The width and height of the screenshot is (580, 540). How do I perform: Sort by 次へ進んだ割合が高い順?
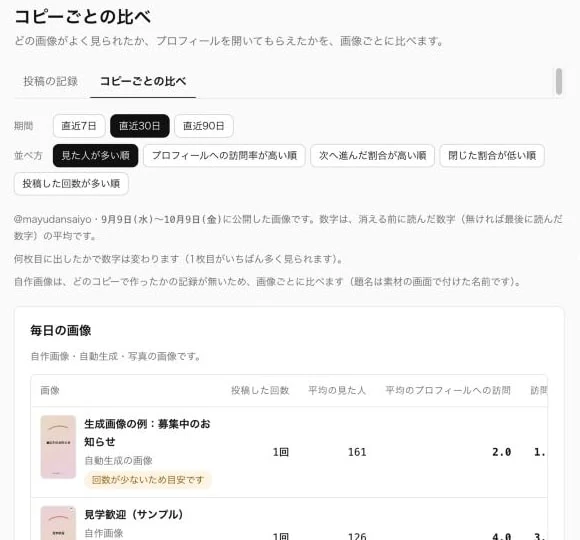(372, 155)
